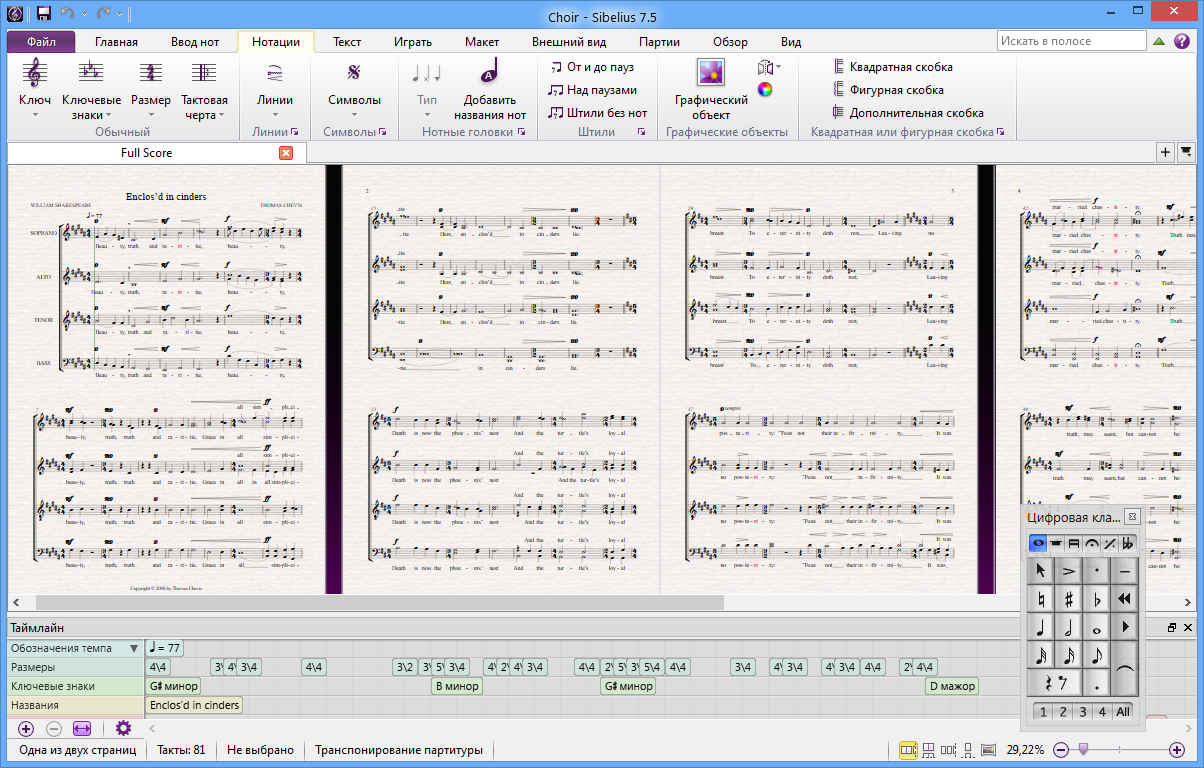Switch to the Играть tab
The height and width of the screenshot is (768, 1204).
413,42
